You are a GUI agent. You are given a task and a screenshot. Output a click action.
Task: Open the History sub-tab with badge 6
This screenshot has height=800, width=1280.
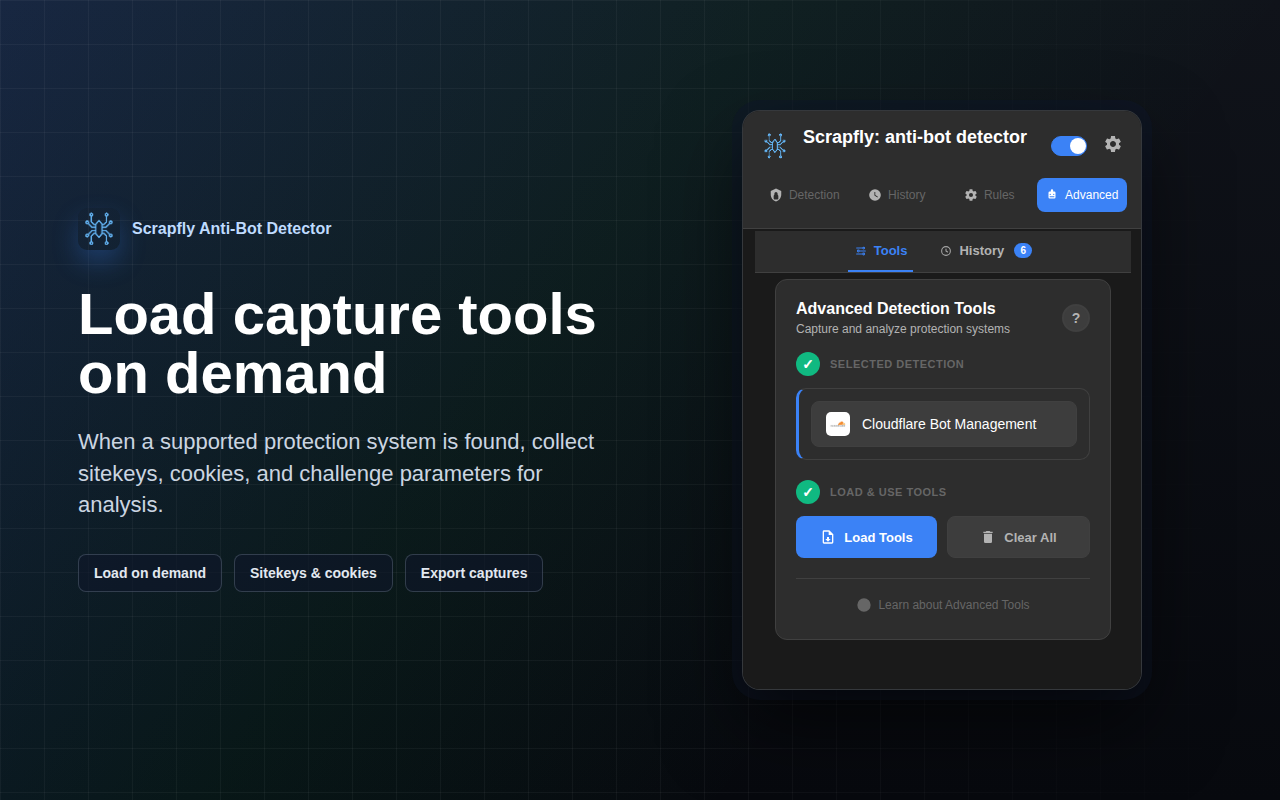coord(985,251)
